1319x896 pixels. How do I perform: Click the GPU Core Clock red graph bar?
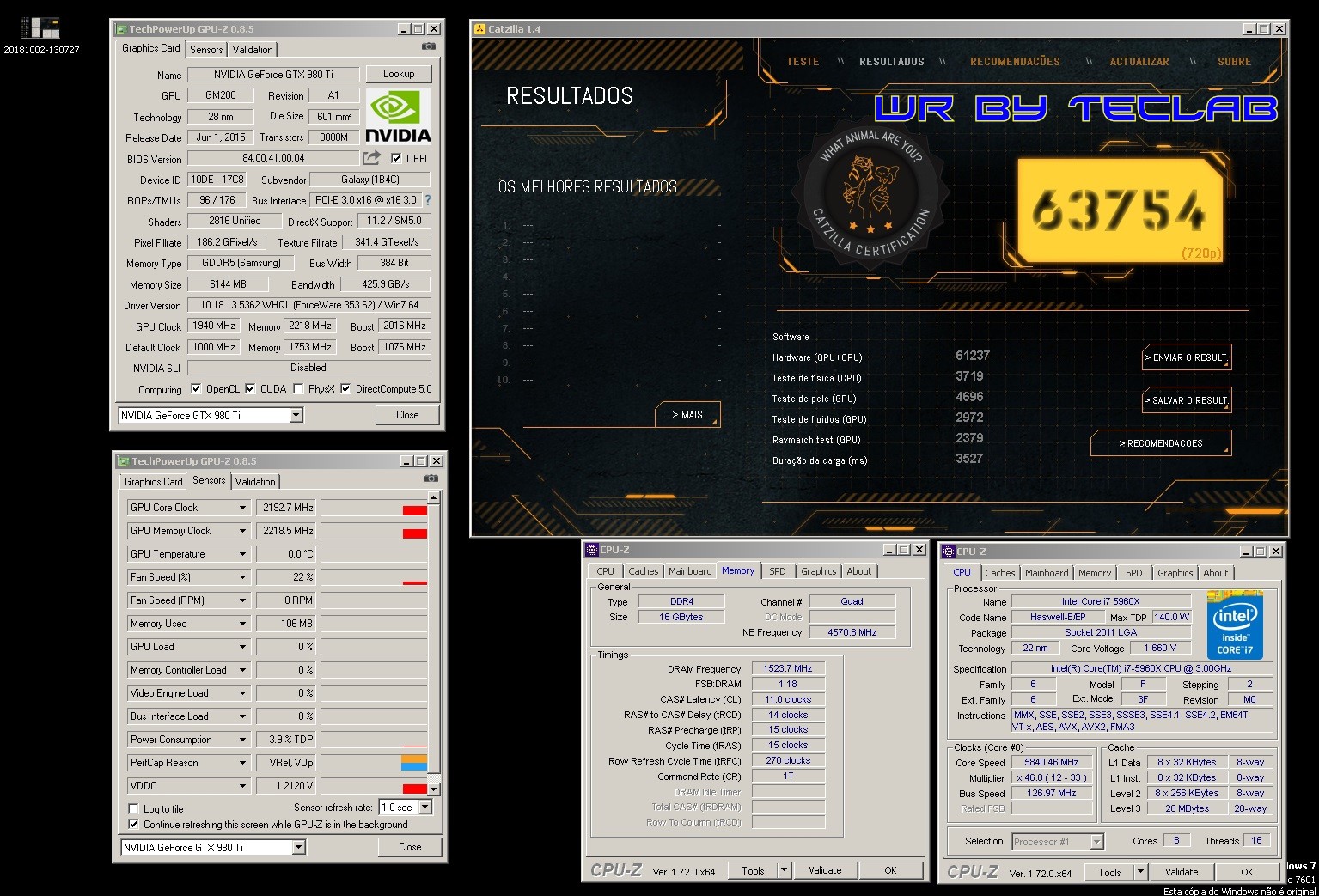(x=415, y=511)
